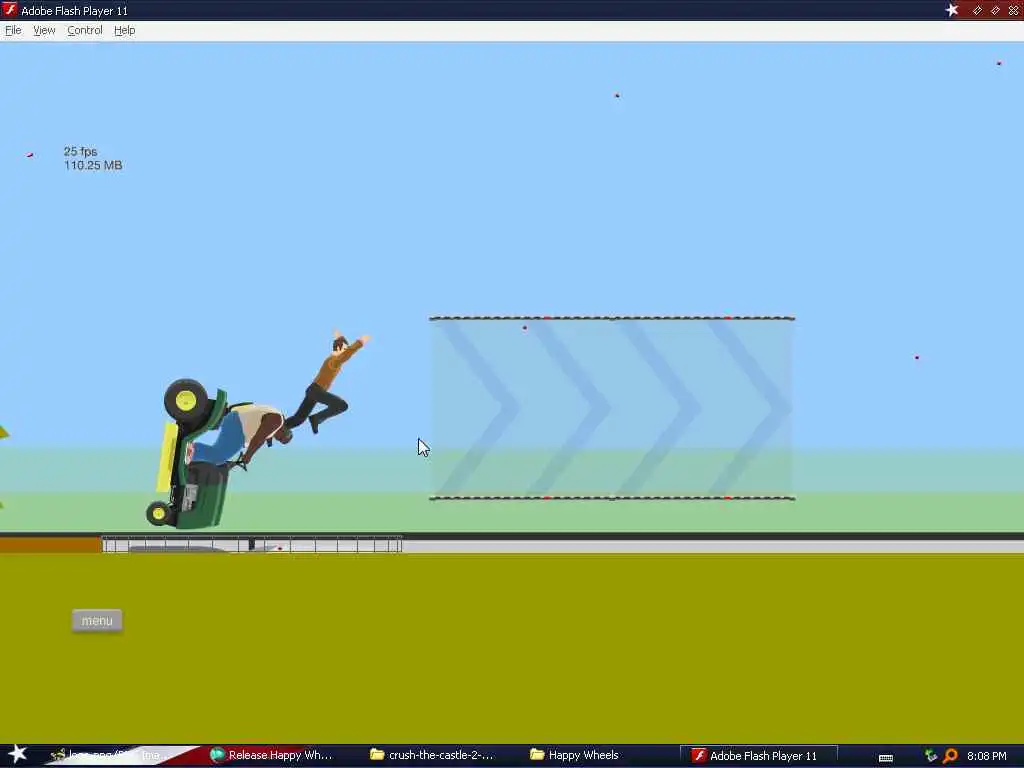Select Adobe Flash Player 11 taskbar button
This screenshot has height=768, width=1024.
click(758, 756)
